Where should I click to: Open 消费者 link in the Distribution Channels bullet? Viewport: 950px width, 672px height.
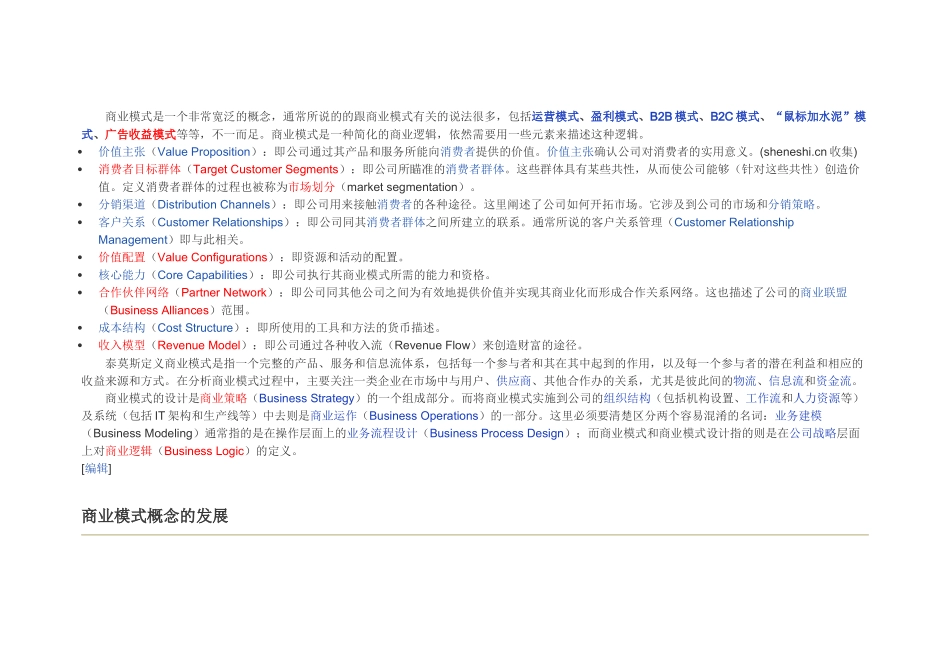pyautogui.click(x=394, y=204)
